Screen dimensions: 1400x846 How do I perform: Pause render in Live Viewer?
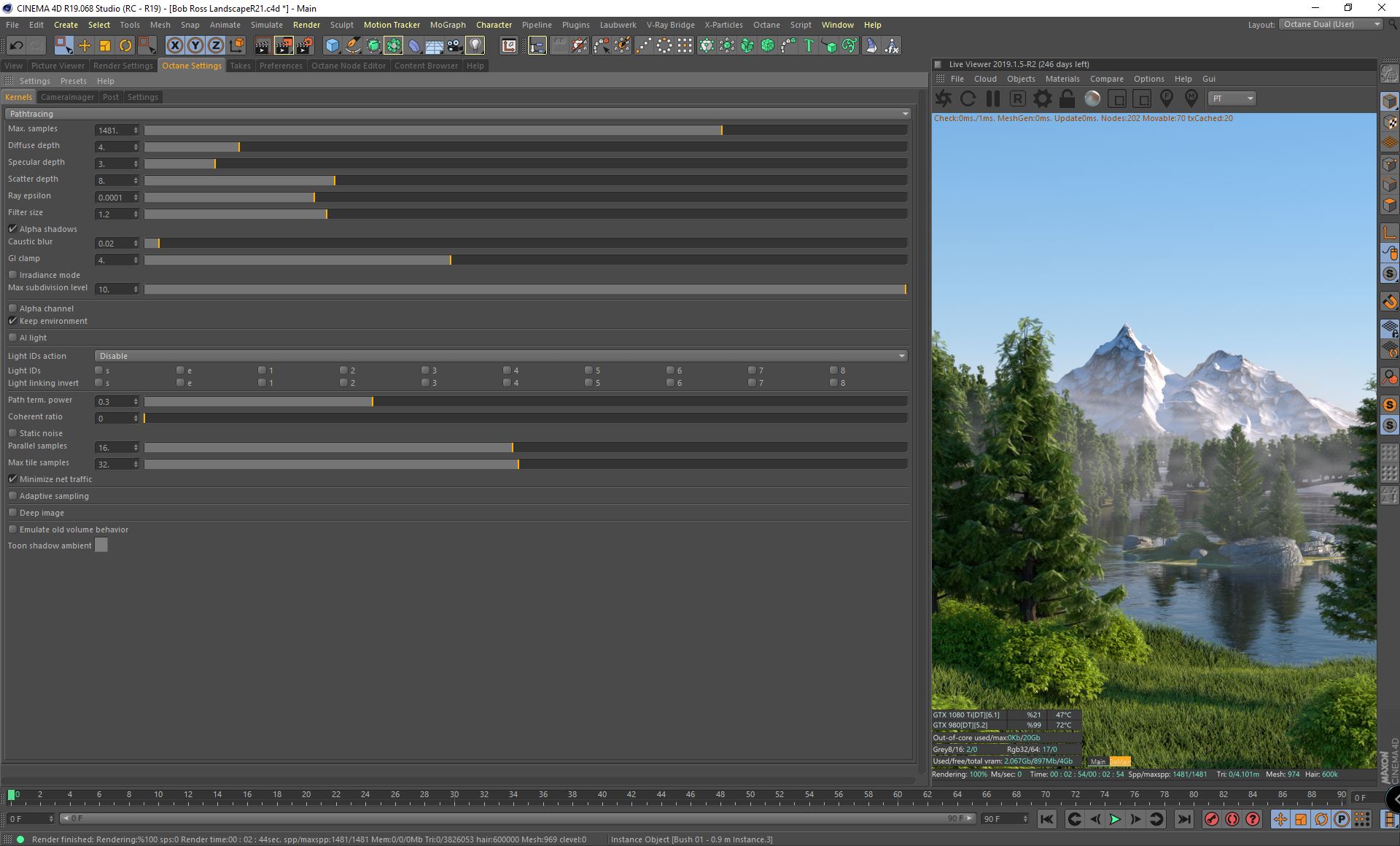click(x=992, y=98)
